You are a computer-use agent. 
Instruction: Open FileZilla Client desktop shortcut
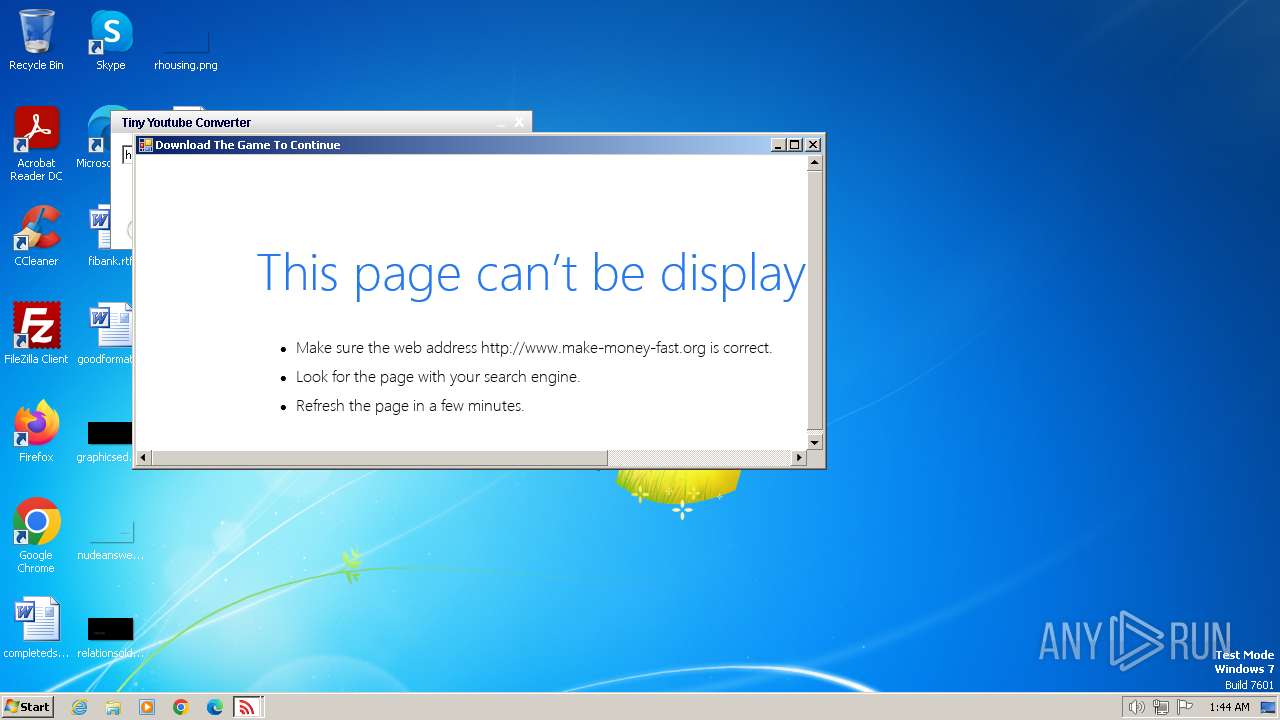(36, 334)
